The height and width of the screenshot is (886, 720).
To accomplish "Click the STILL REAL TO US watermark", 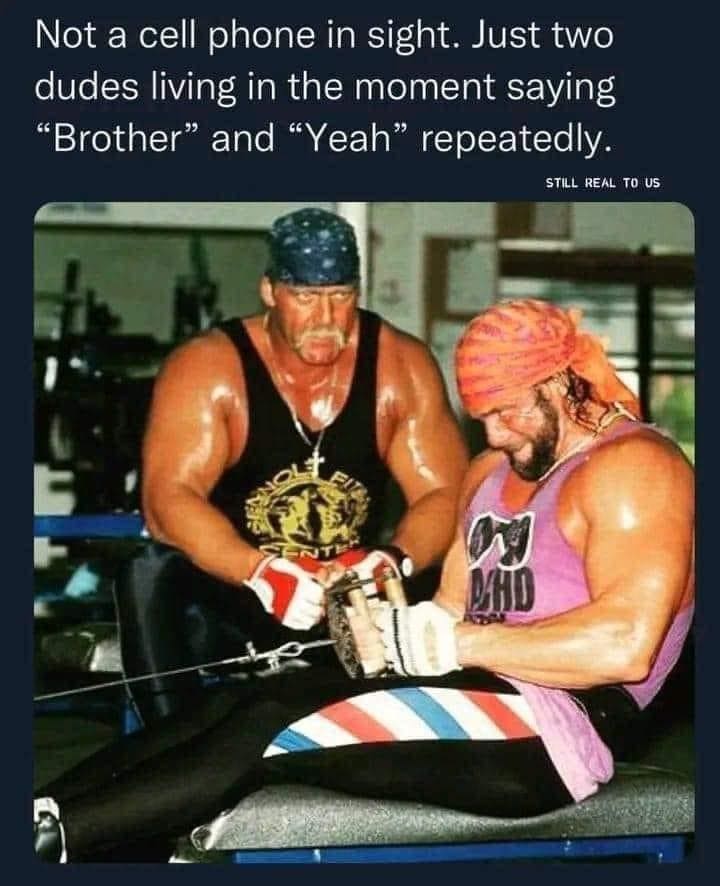I will 602,183.
